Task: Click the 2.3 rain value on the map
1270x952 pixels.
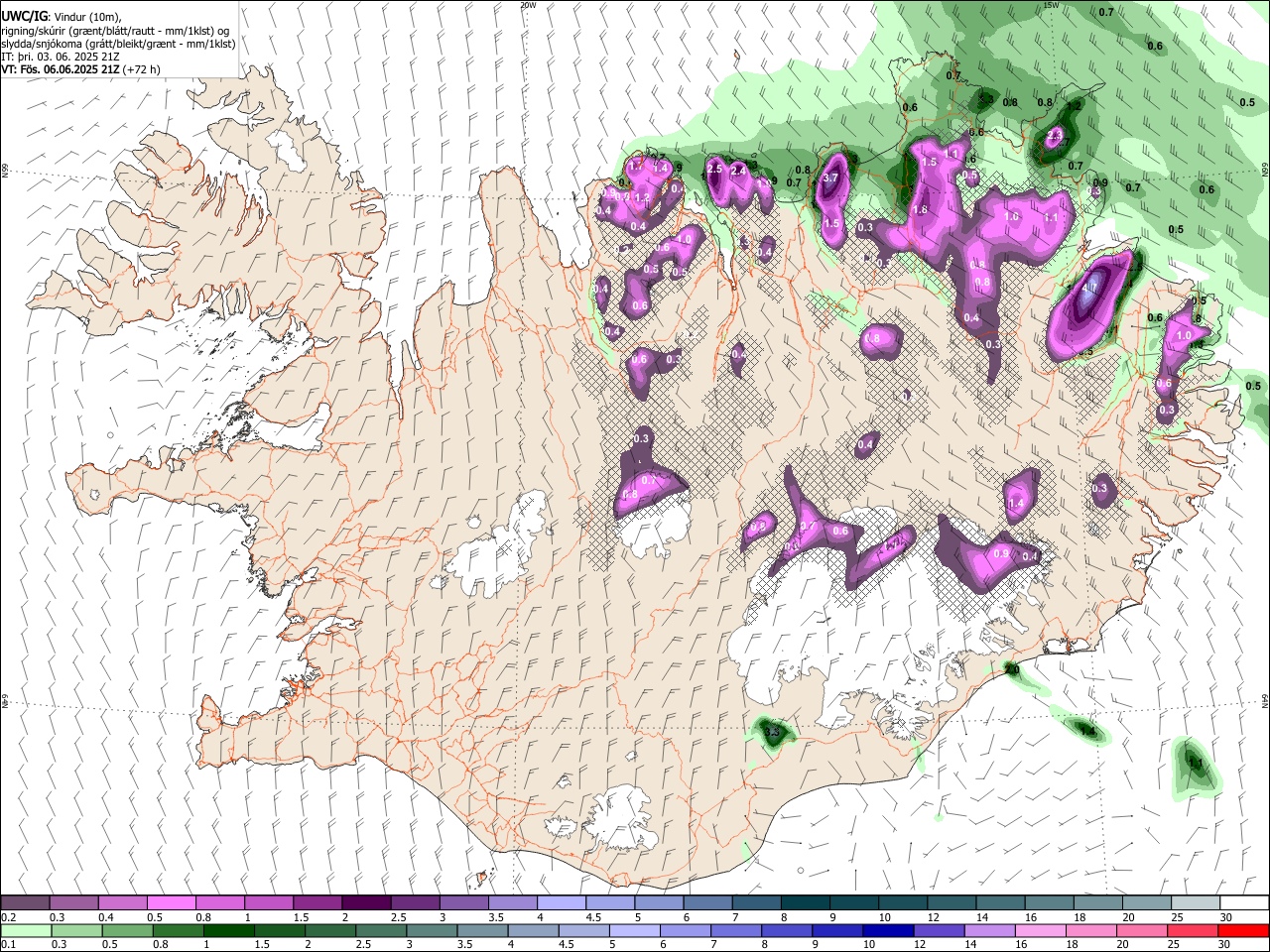Action: 1054,135
